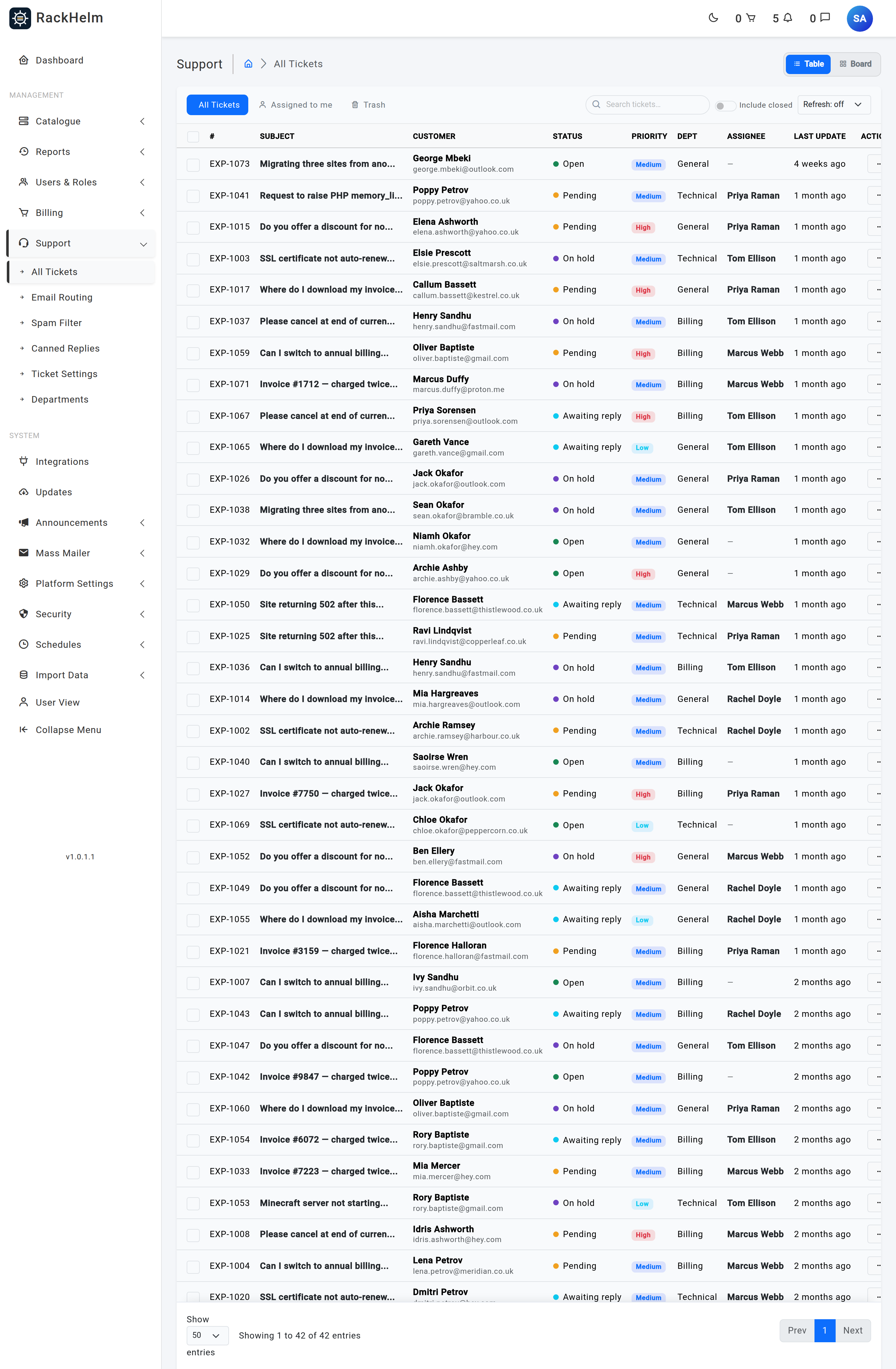Open the Show 50 entries dropdown
Image resolution: width=896 pixels, height=1369 pixels.
pos(207,1335)
